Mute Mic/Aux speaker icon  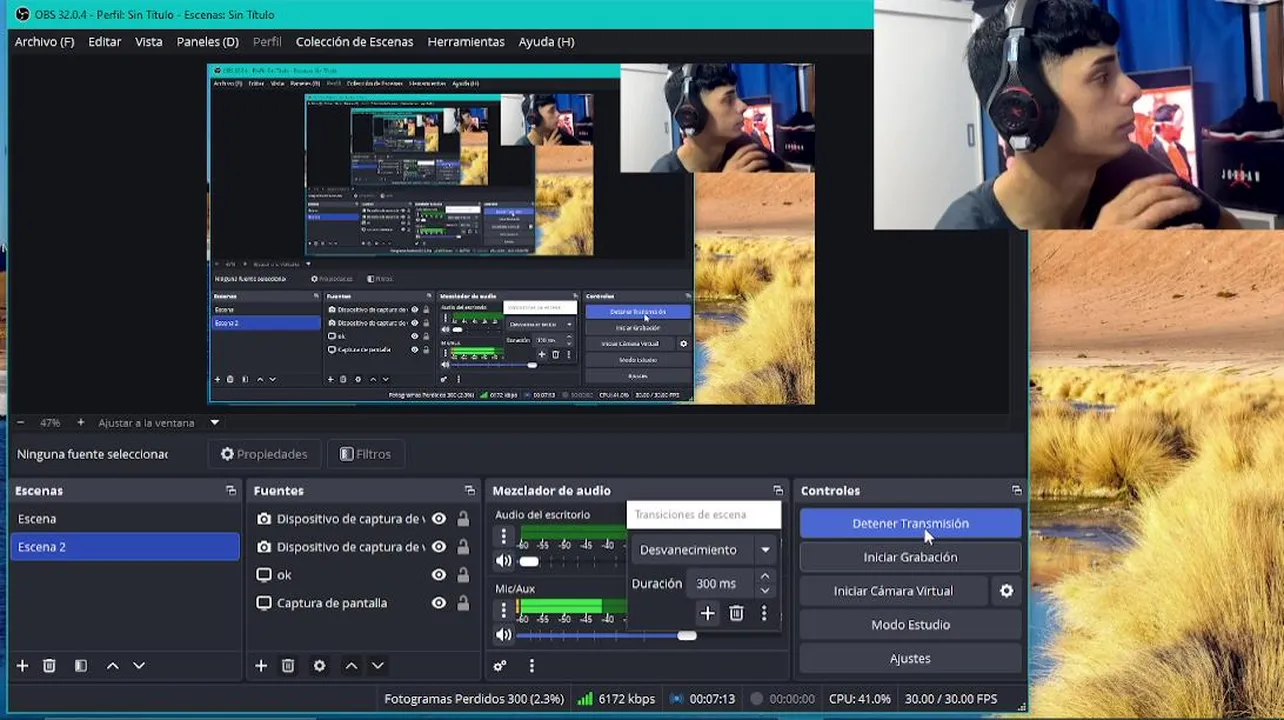pos(504,635)
